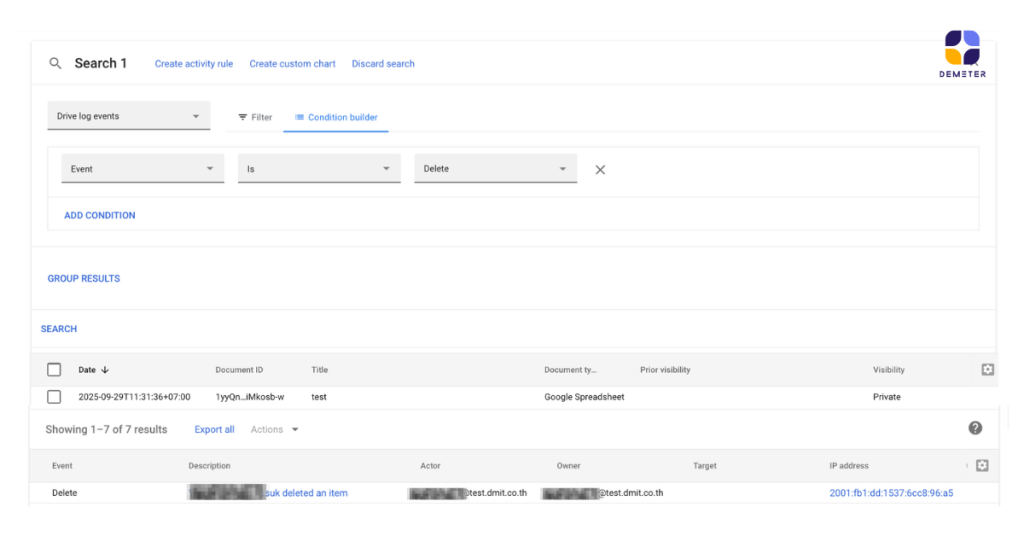Switch to the Filter tab

pos(255,118)
